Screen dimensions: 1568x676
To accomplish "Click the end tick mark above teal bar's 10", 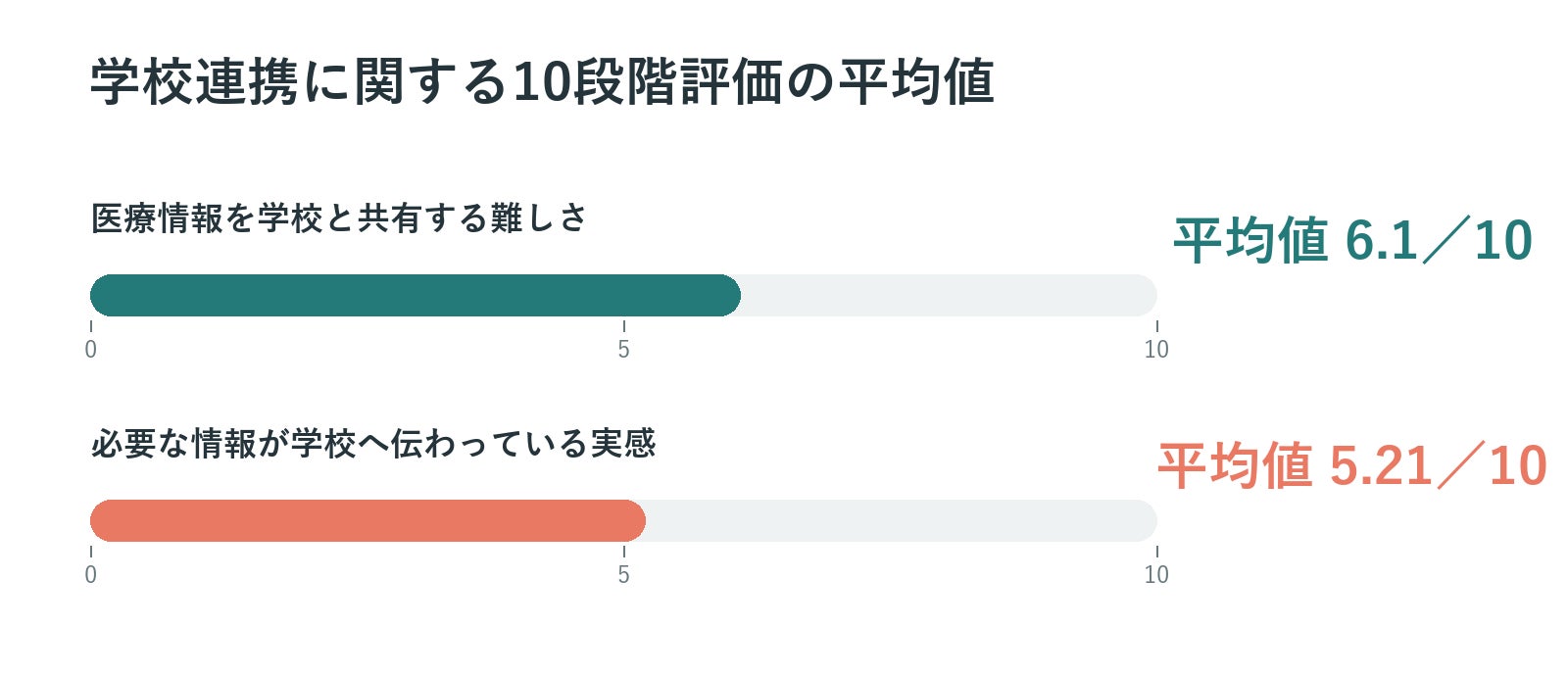I will coord(1157,326).
